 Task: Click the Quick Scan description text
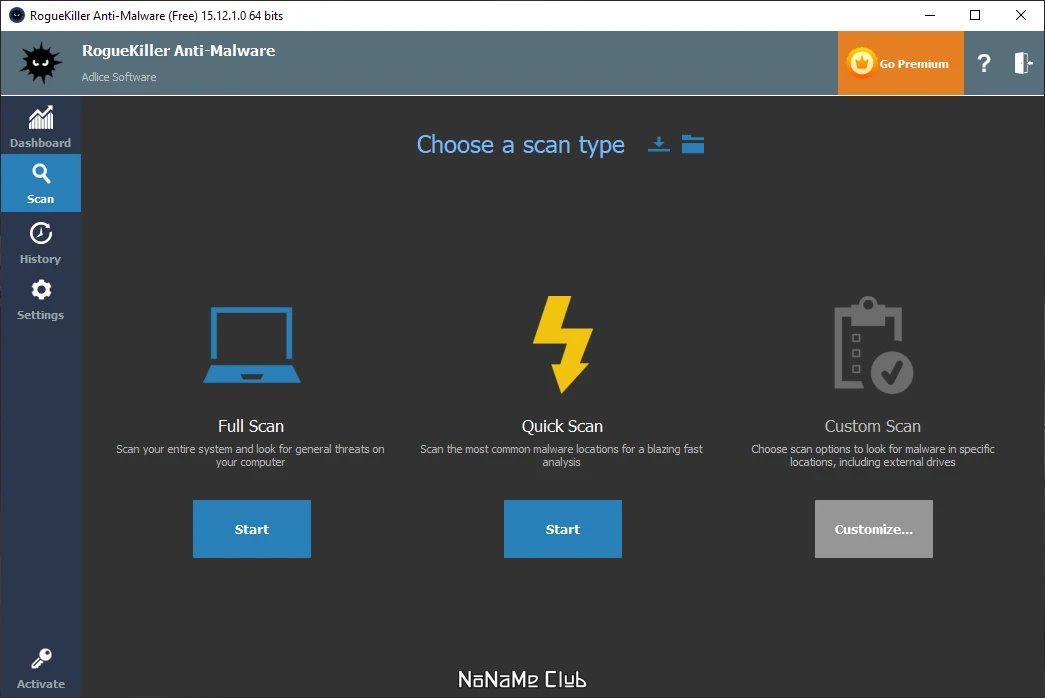coord(562,455)
